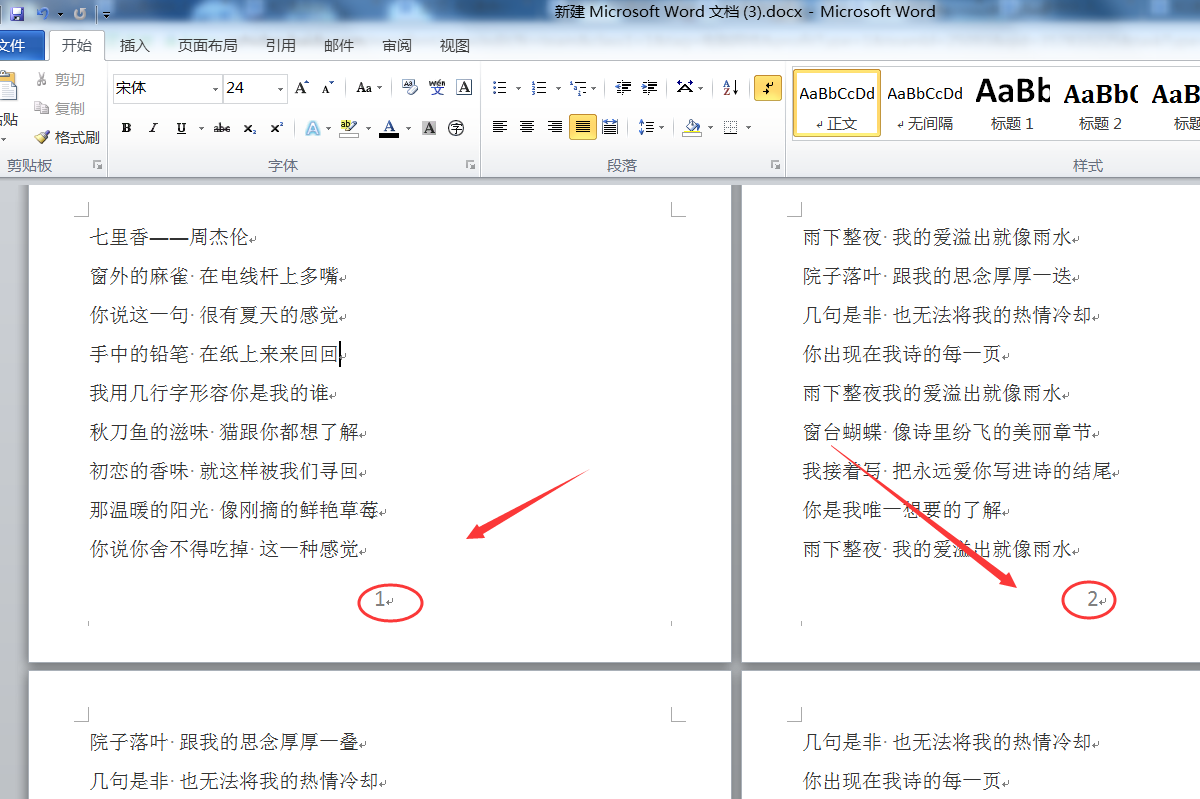
Task: Click the 格式刷 format painter
Action: (67, 137)
